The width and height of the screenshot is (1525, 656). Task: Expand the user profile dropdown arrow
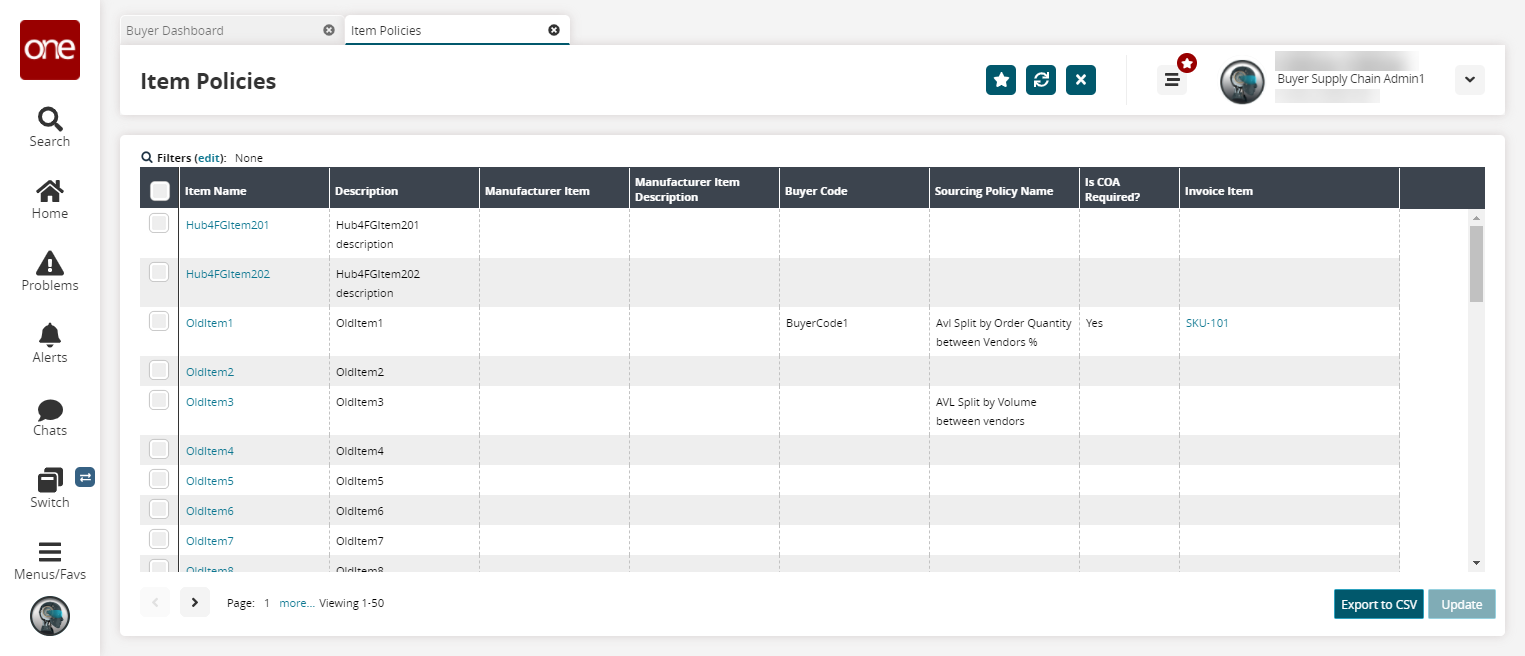point(1469,80)
